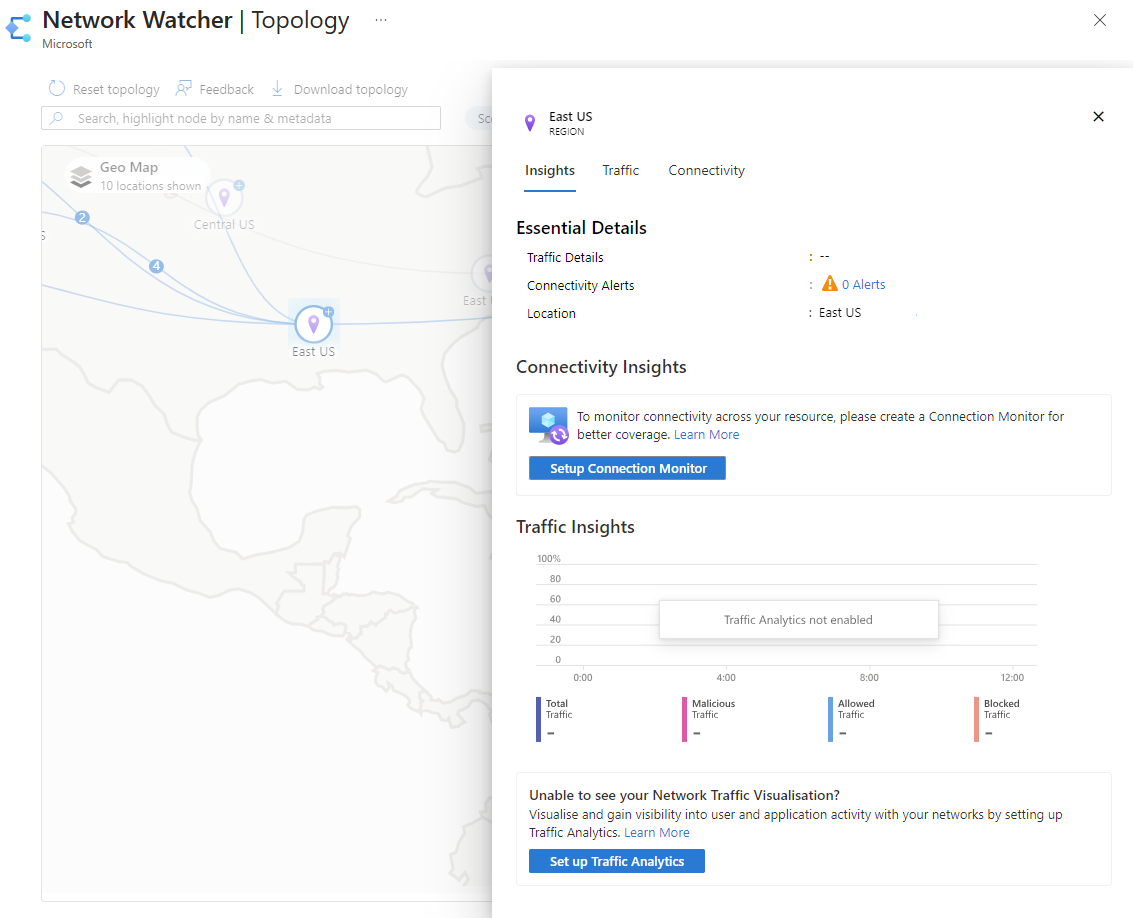Click the Blocked Traffic legend color bar
Image resolution: width=1133 pixels, height=918 pixels.
pos(976,719)
